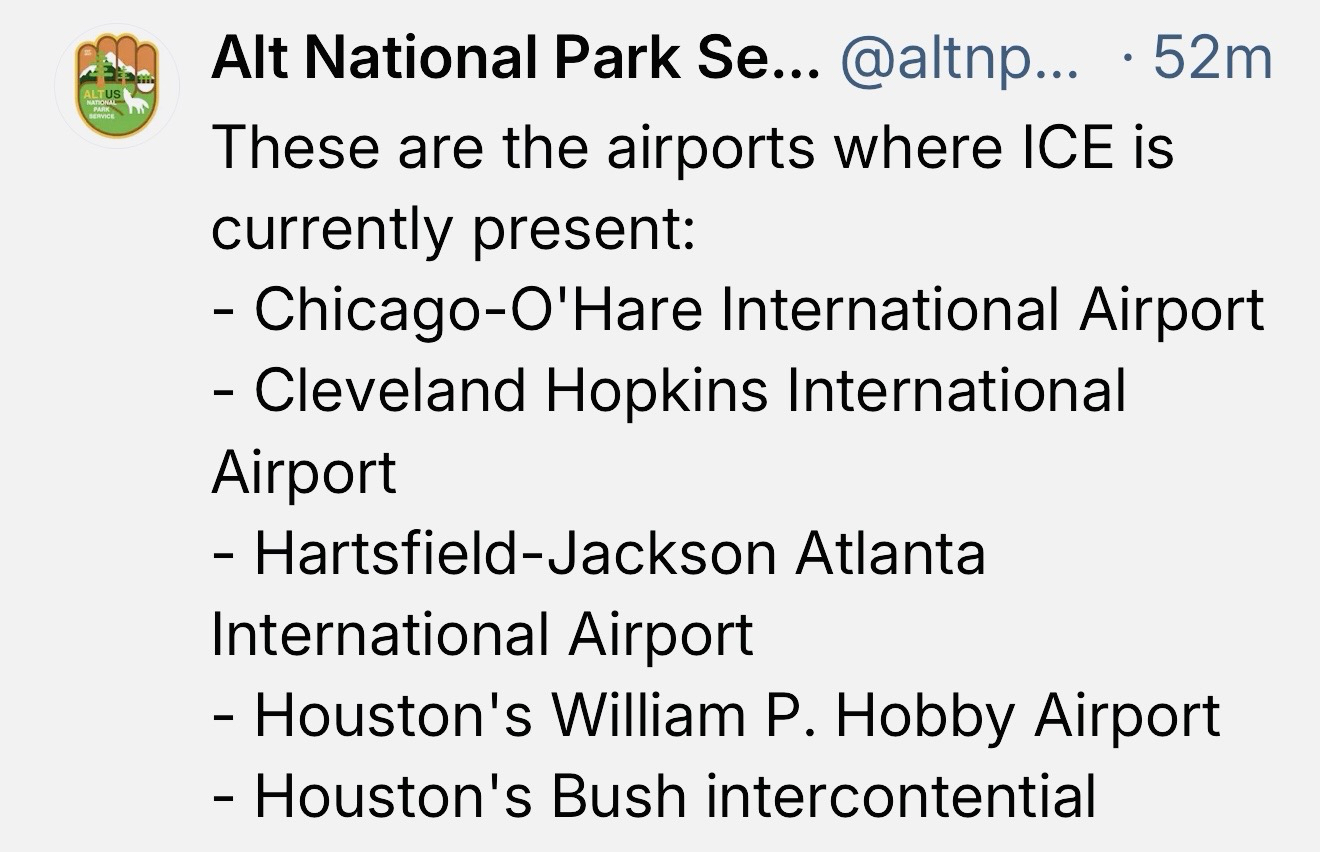This screenshot has height=852, width=1320.
Task: Click the misspelled word "intercontential"
Action: (x=902, y=797)
